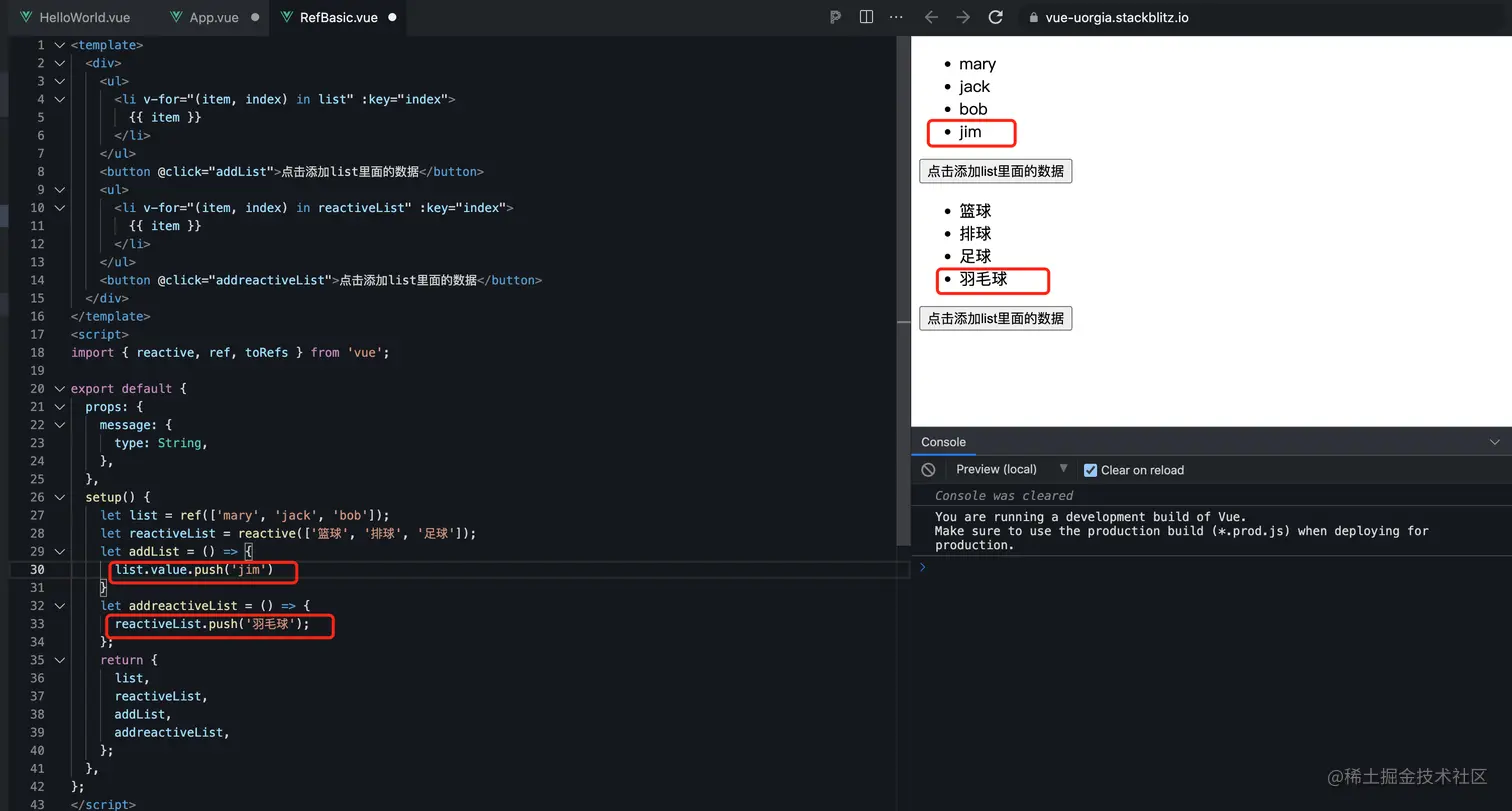Fold the reactiveList li block at line 10

click(60, 208)
